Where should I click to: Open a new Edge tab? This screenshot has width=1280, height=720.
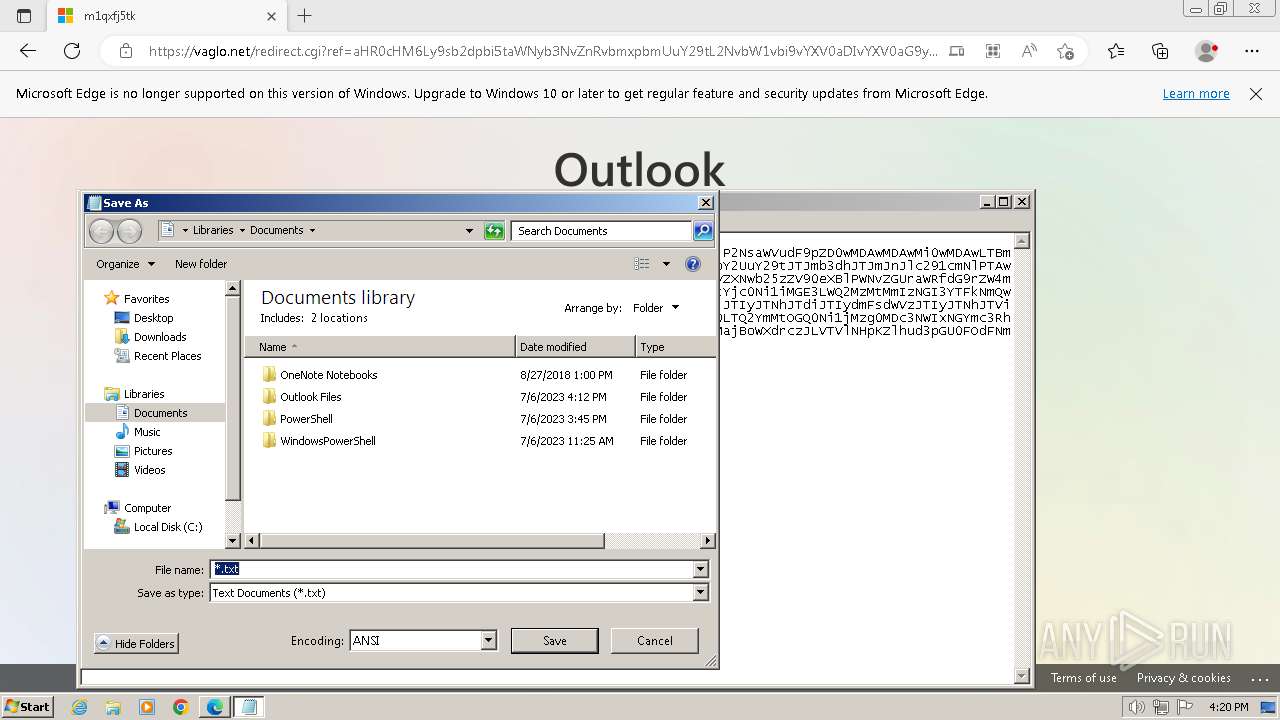305,16
